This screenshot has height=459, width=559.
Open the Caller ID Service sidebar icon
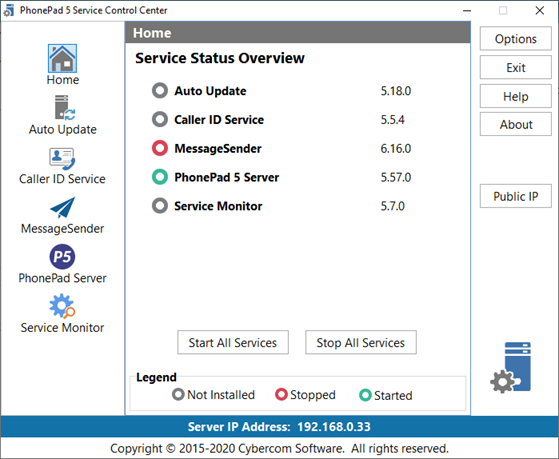point(62,159)
